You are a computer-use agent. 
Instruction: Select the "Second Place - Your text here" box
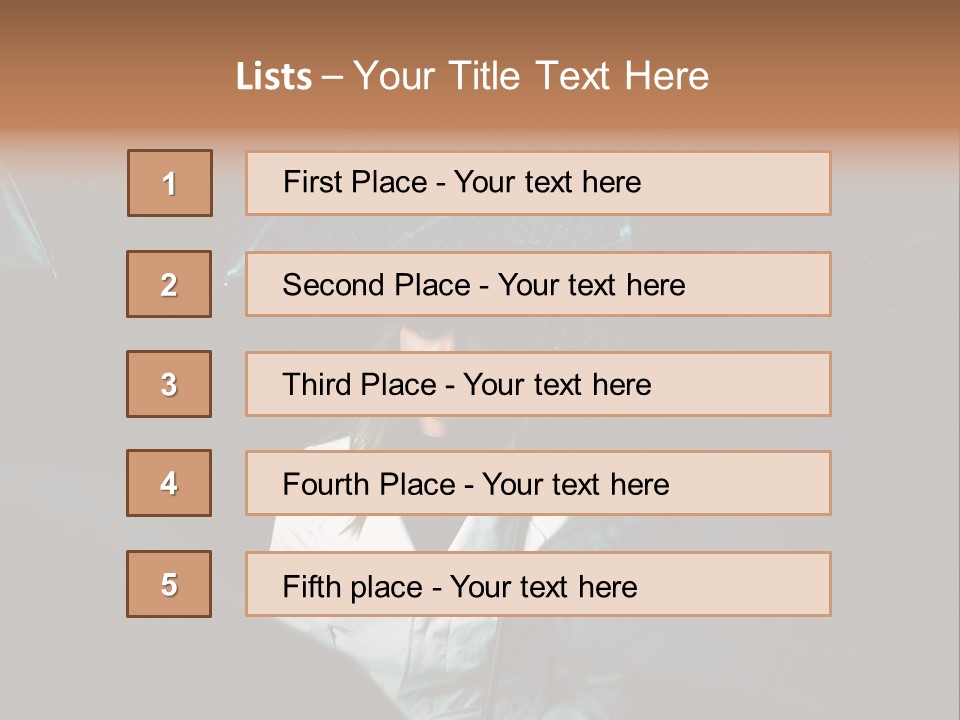point(538,284)
